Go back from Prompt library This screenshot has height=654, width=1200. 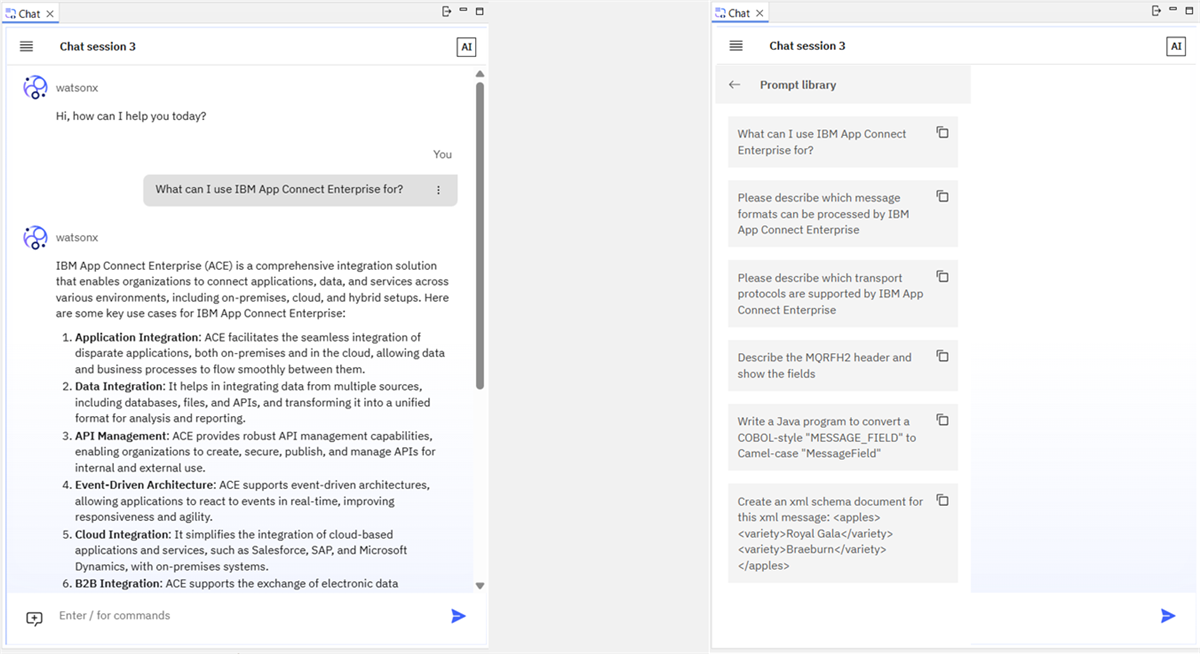pos(735,85)
